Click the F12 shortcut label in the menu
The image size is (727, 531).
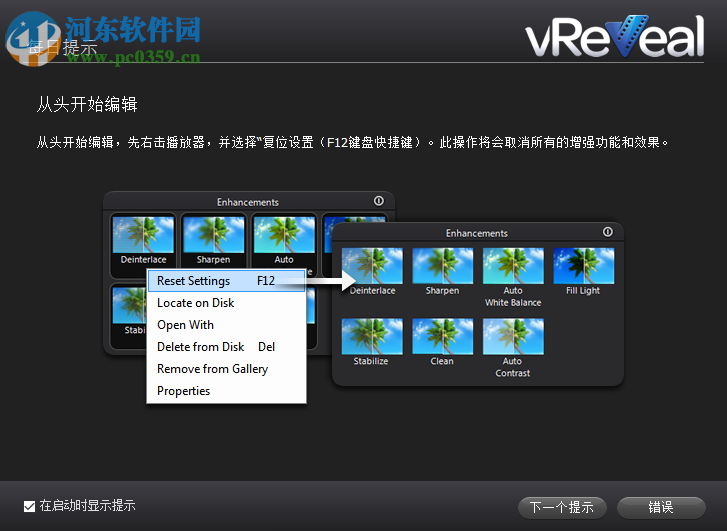pyautogui.click(x=266, y=281)
